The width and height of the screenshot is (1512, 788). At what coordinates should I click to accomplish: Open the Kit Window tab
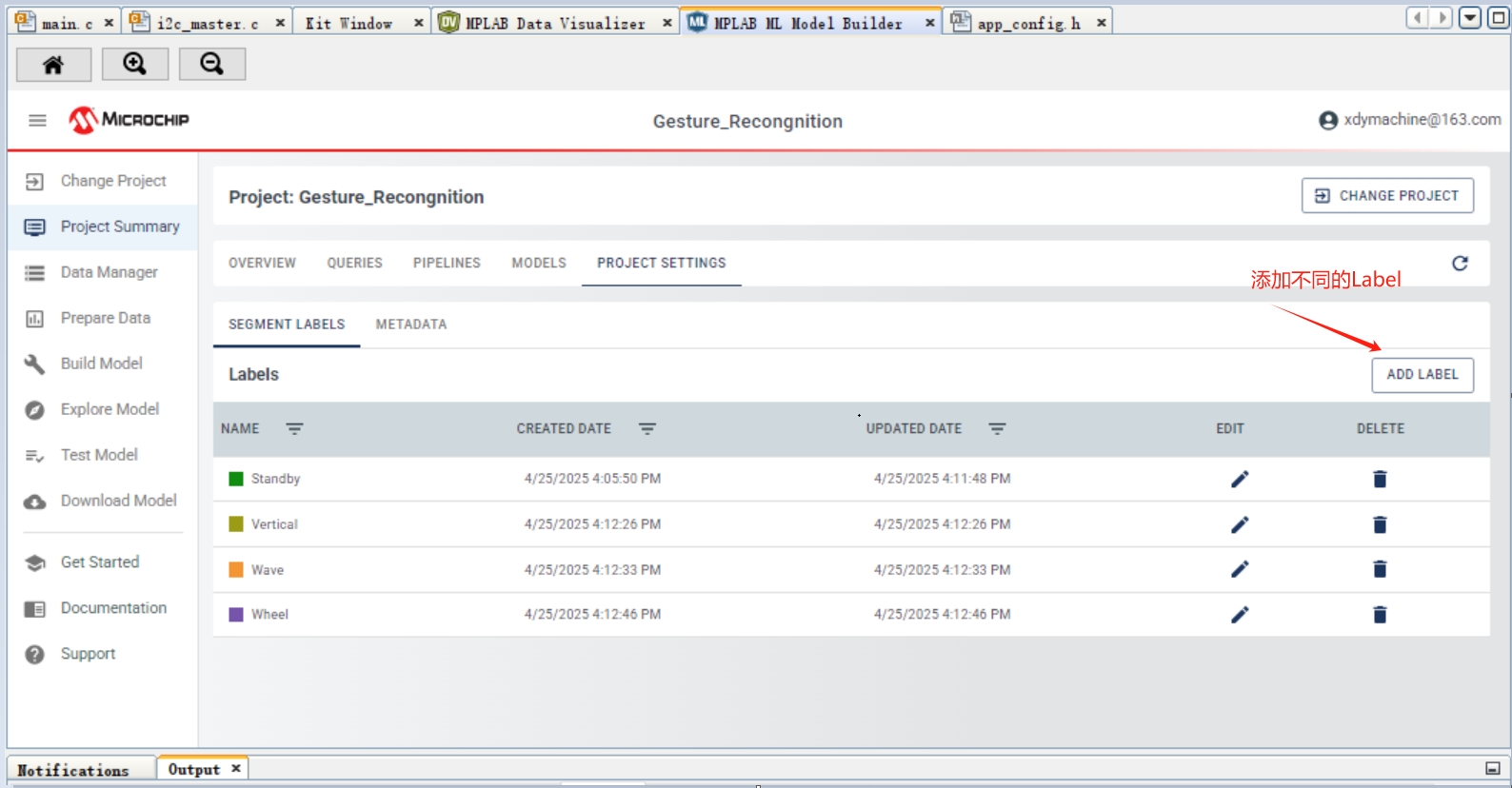(x=348, y=23)
